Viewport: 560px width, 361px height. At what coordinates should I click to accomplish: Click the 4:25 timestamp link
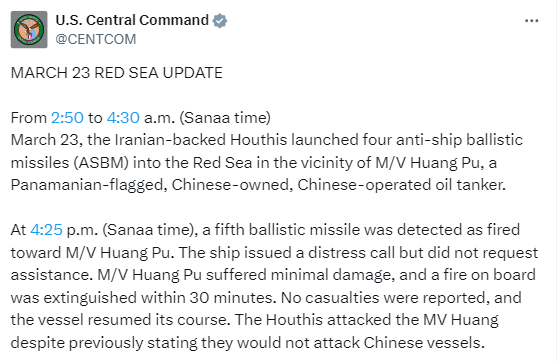(46, 230)
